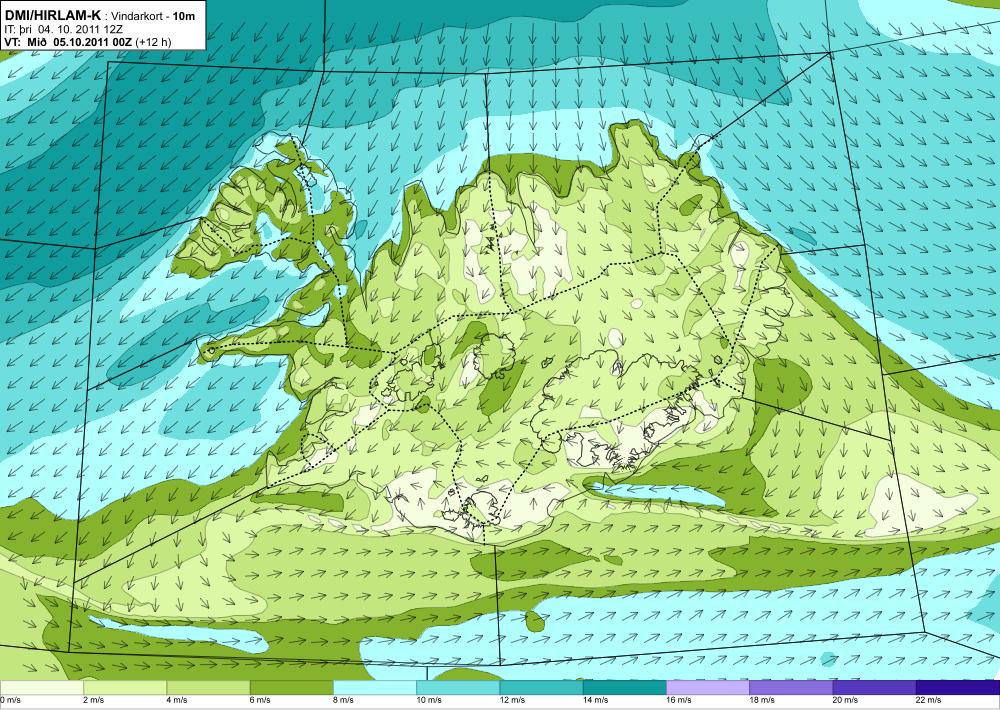The image size is (1000, 710).
Task: Click the '4 m/s' legend label
Action: [x=177, y=700]
